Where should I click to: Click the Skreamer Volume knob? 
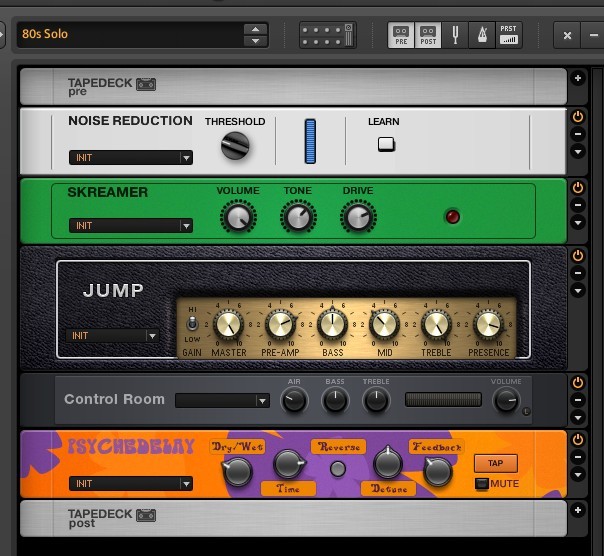coord(238,217)
